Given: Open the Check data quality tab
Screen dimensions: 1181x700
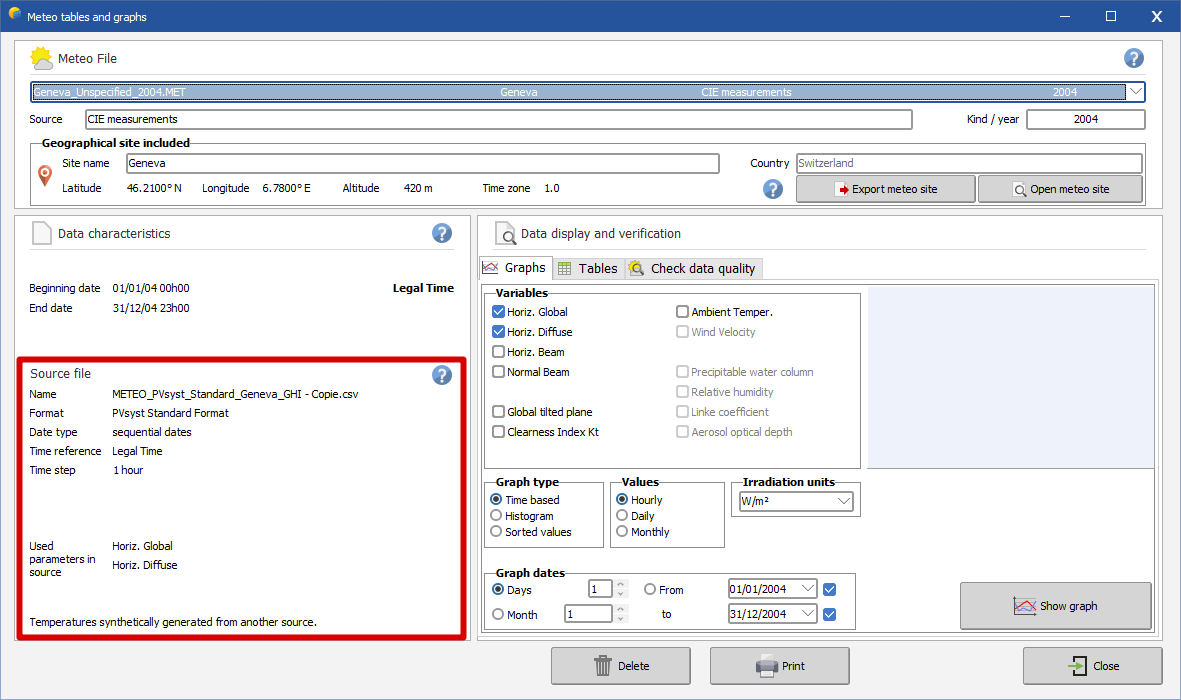Looking at the screenshot, I should (693, 268).
